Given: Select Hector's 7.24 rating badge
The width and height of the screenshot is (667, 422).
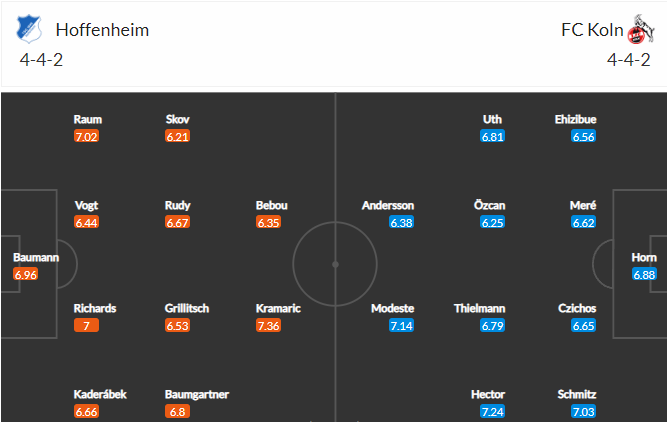Looking at the screenshot, I should [493, 411].
